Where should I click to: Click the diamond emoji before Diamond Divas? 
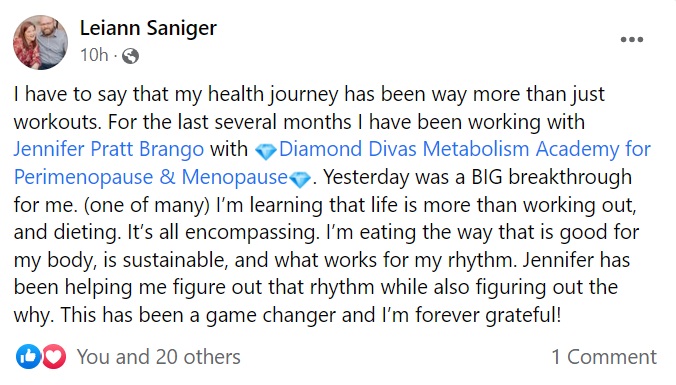click(x=266, y=151)
